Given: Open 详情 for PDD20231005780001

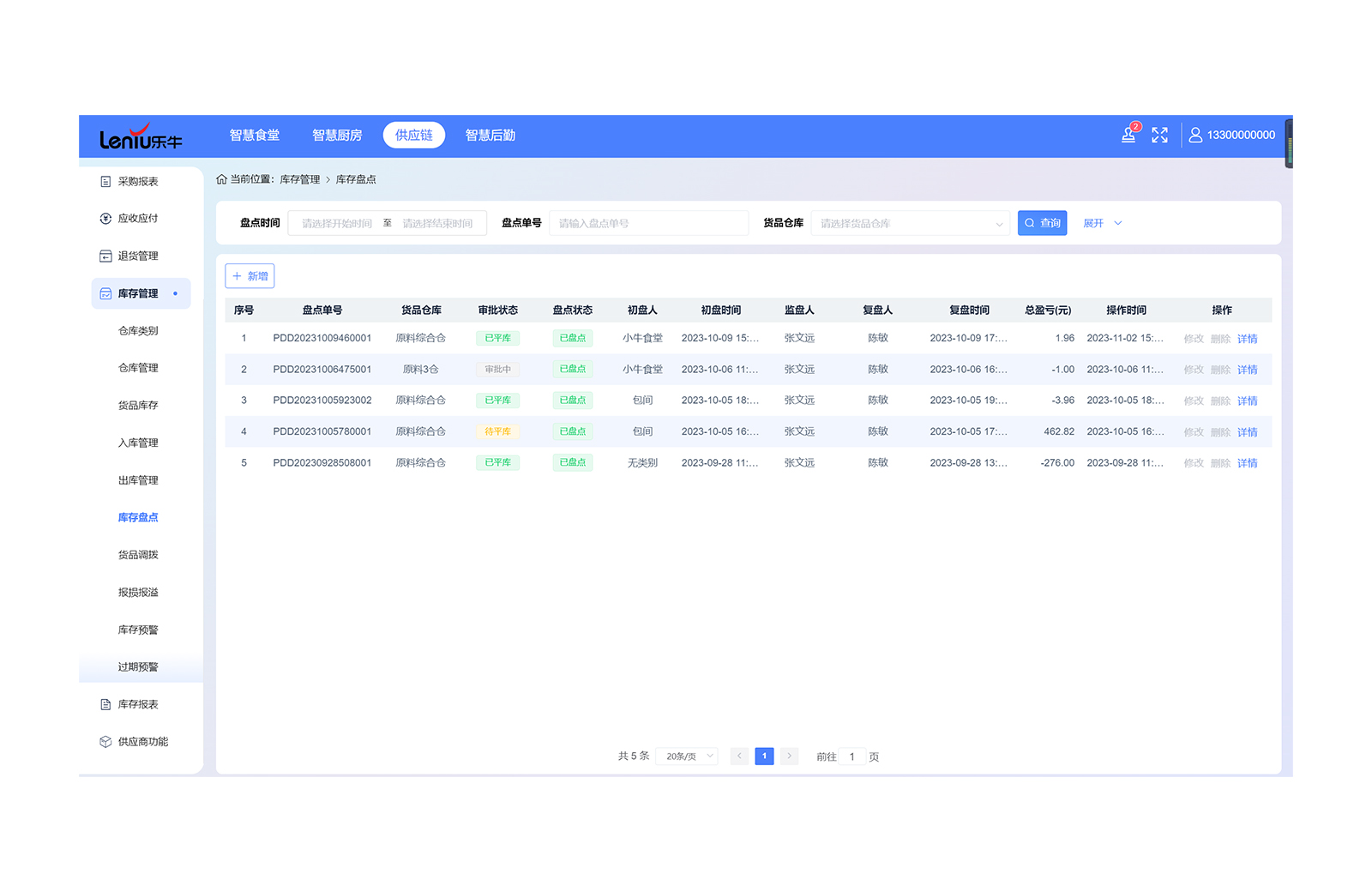Looking at the screenshot, I should [x=1247, y=432].
